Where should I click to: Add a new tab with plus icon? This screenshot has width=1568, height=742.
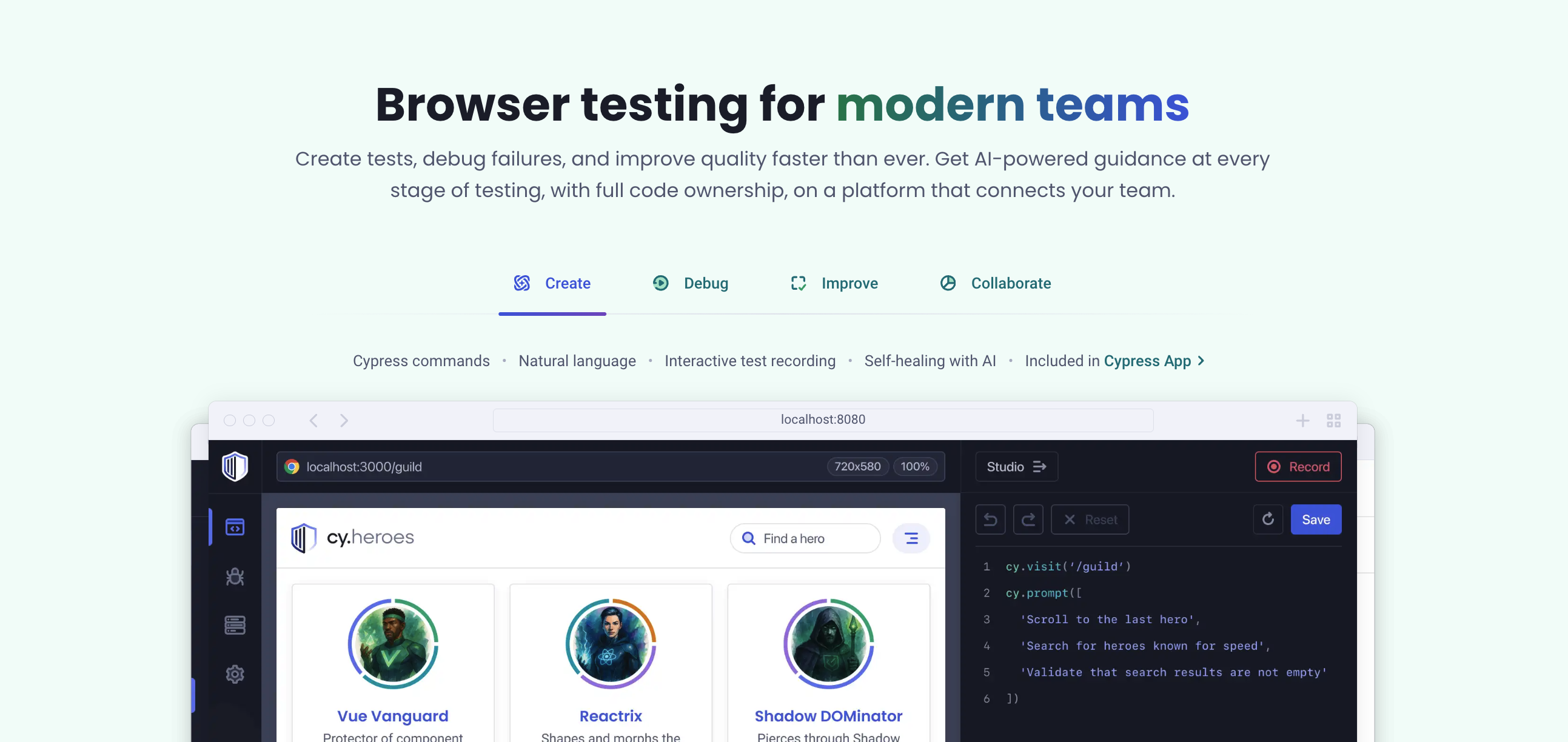point(1302,421)
